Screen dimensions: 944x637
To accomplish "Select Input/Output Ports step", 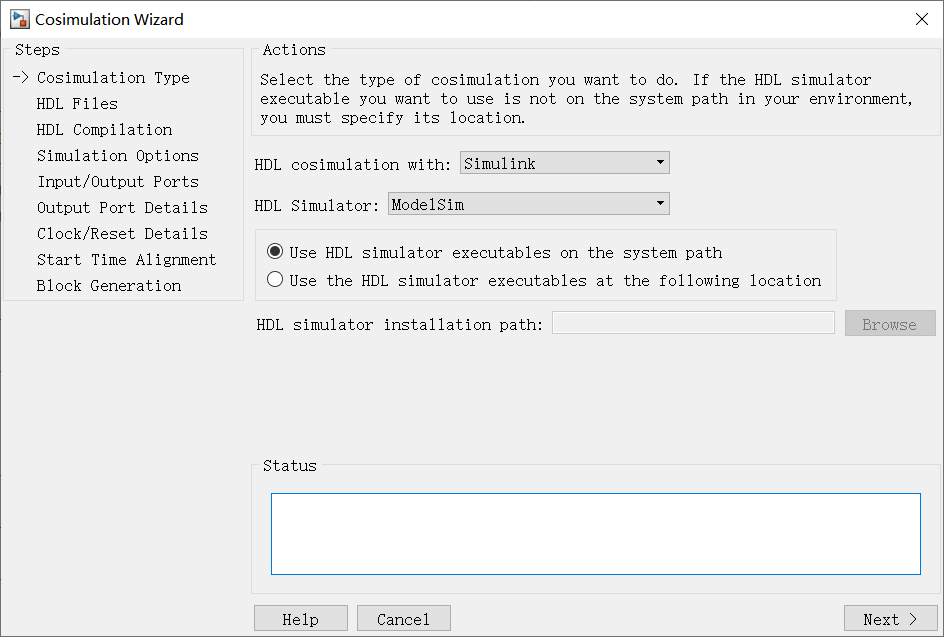I will click(117, 182).
